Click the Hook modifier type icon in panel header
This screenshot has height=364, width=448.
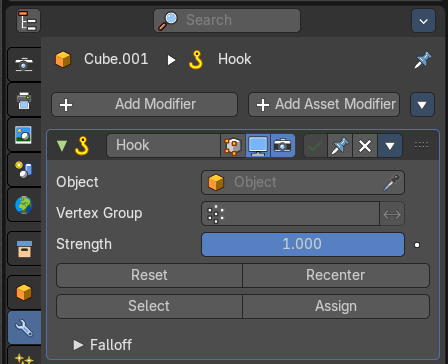tap(82, 146)
